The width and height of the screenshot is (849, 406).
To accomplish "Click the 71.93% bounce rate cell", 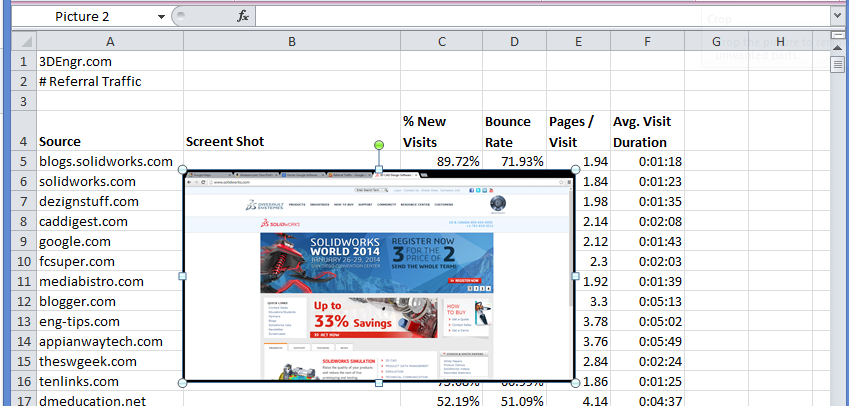I will 514,161.
